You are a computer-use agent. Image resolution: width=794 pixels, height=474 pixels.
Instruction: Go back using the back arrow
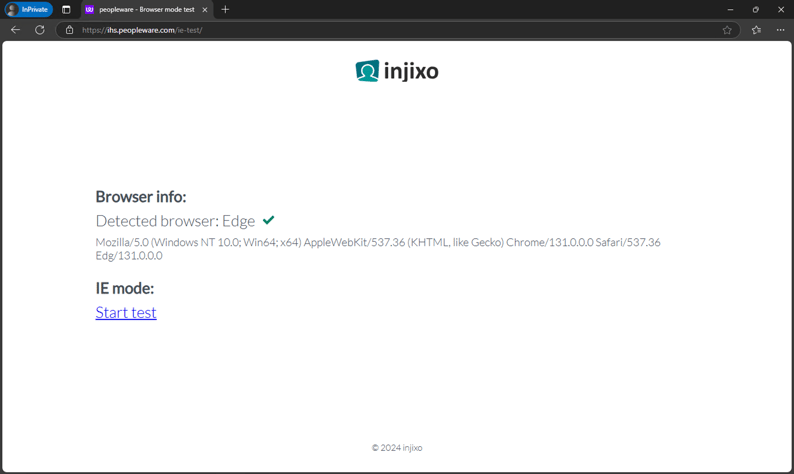(15, 30)
